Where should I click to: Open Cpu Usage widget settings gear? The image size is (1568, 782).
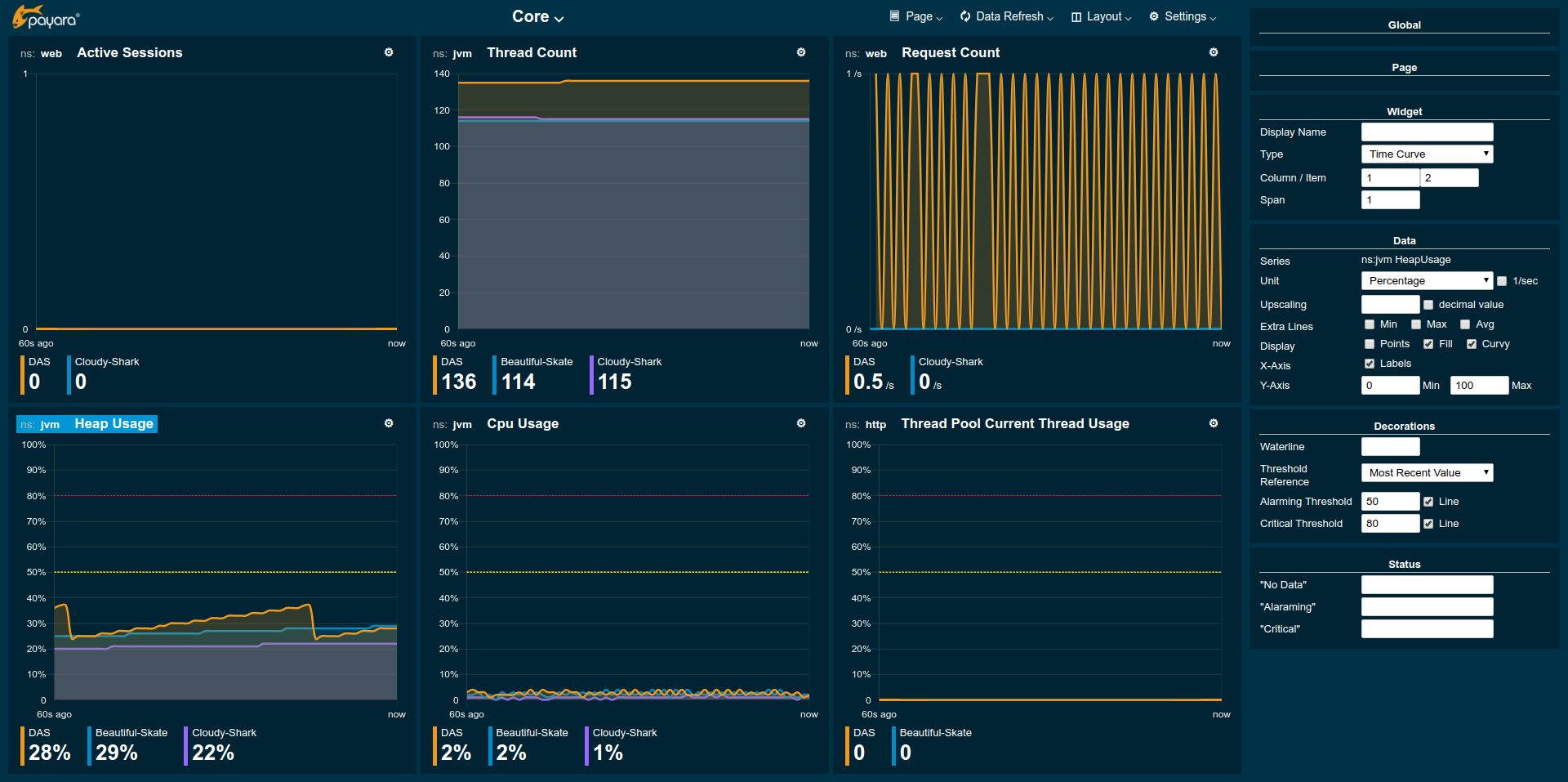click(x=801, y=423)
